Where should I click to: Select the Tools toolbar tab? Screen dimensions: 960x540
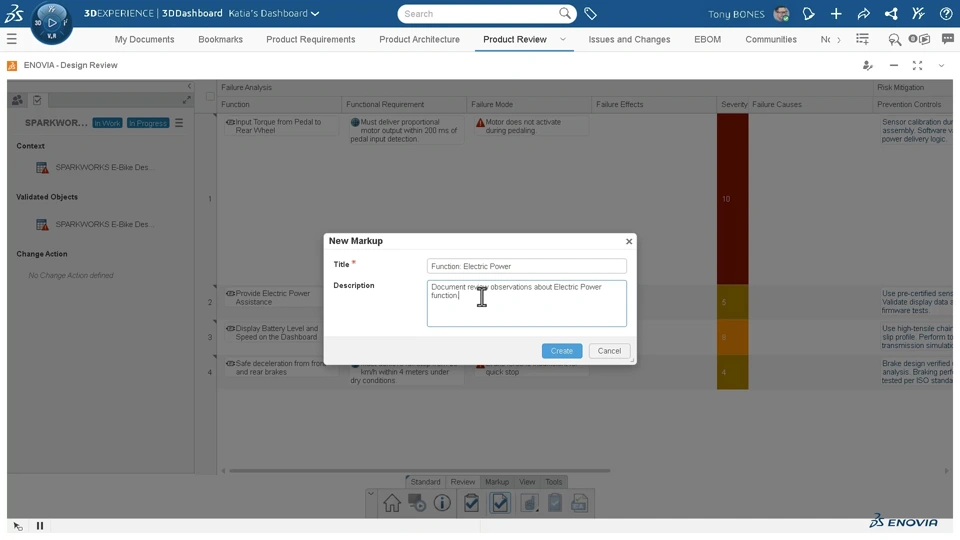[x=553, y=482]
